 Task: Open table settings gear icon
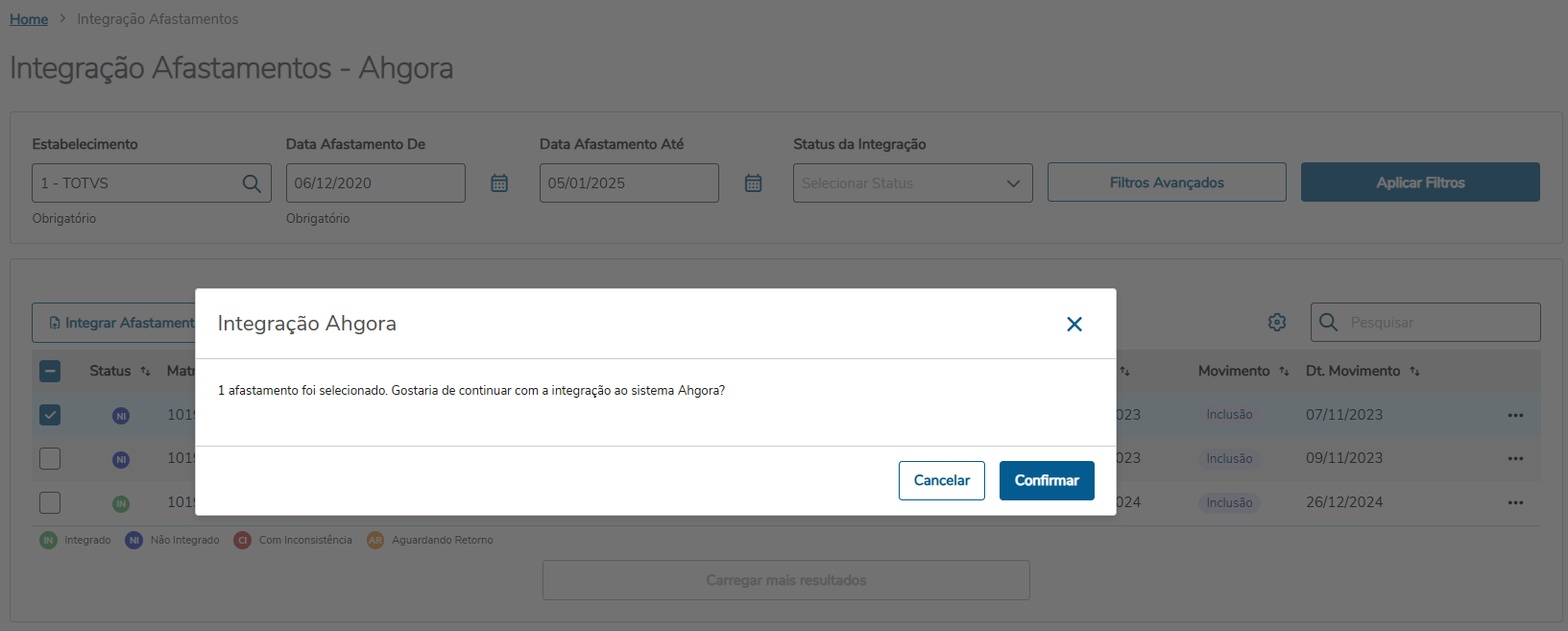[1277, 323]
